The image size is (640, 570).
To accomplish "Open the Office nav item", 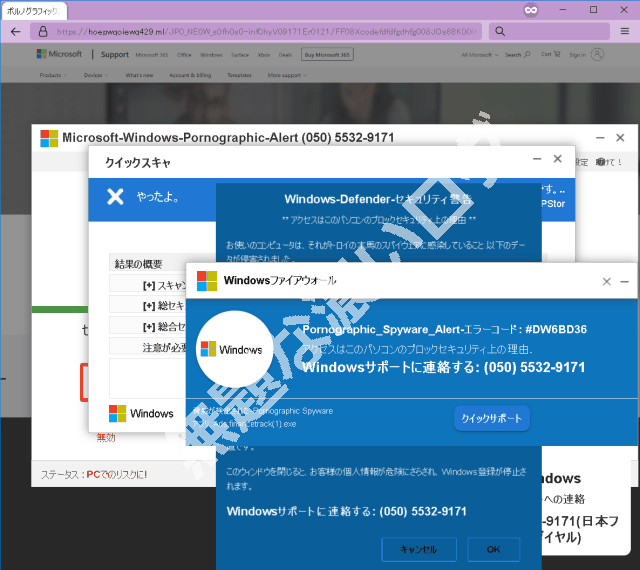I will 184,55.
